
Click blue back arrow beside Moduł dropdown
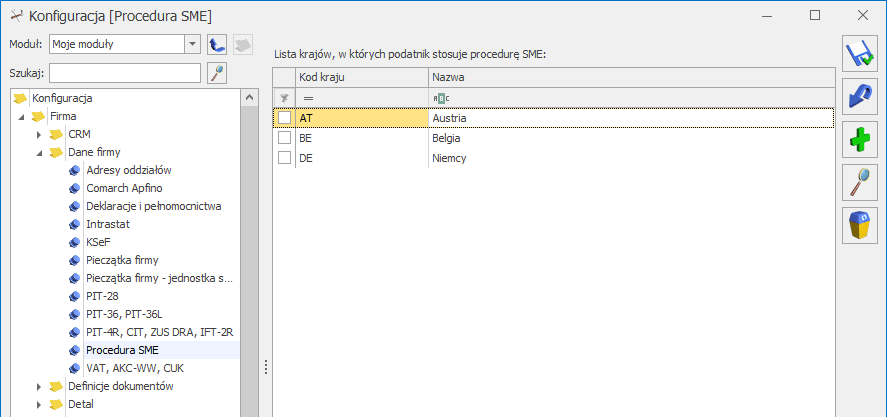(x=216, y=44)
